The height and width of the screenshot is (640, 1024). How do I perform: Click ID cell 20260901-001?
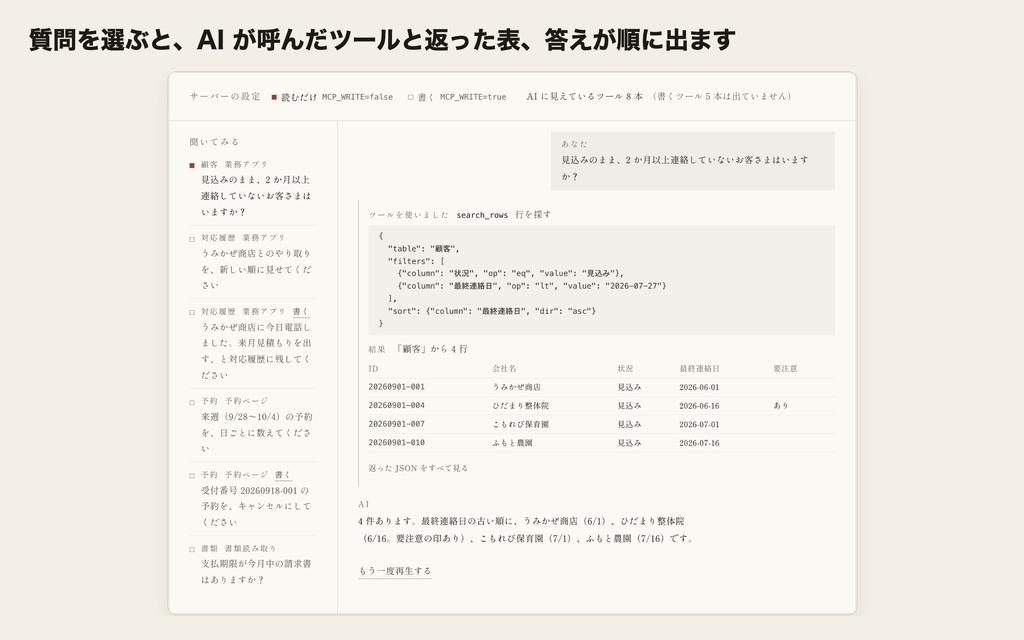click(x=396, y=387)
